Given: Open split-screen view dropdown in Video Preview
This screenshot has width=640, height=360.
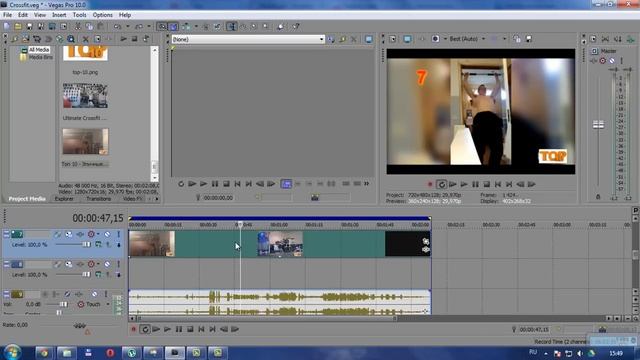Looking at the screenshot, I should [504, 39].
